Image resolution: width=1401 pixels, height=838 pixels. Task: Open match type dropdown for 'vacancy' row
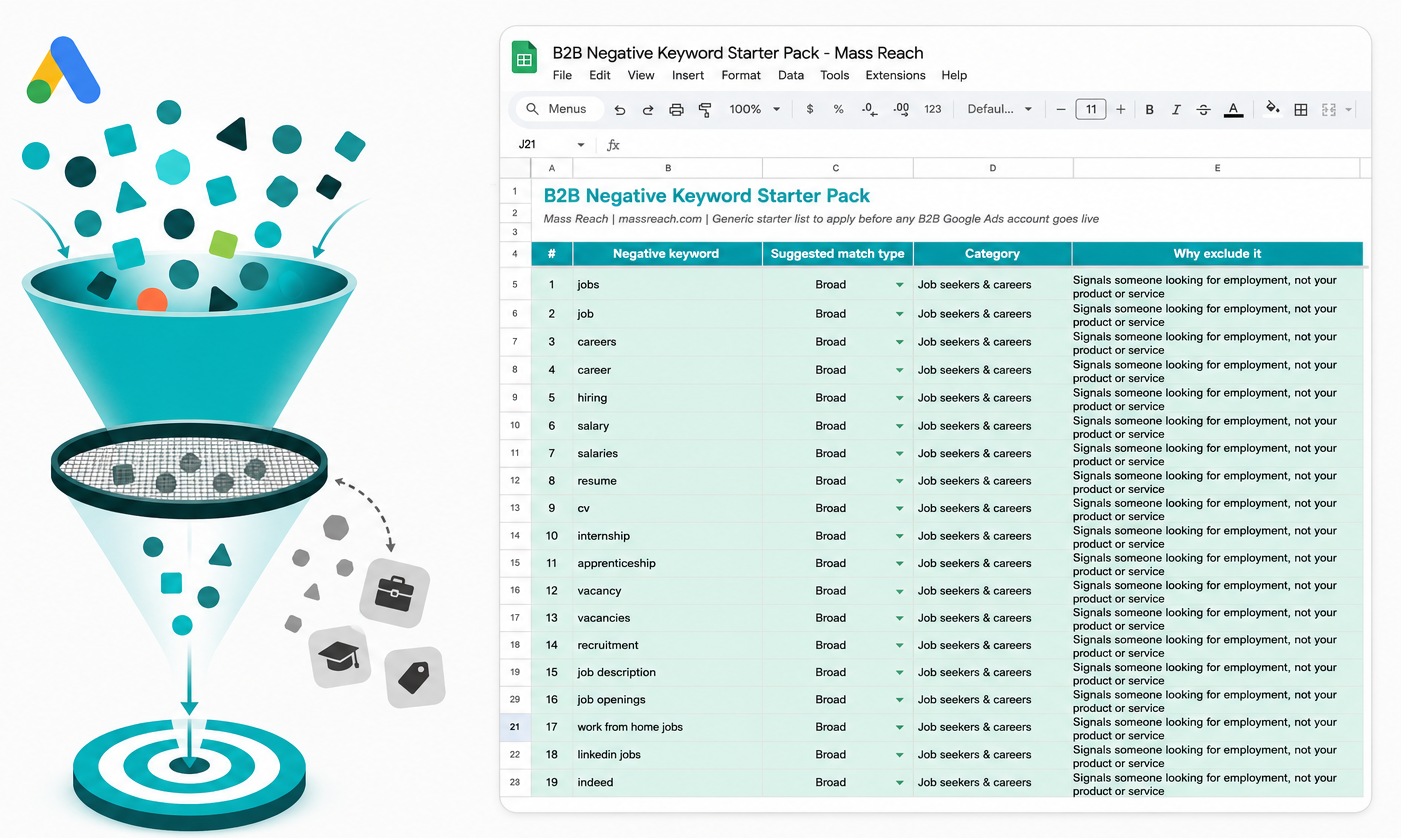(x=900, y=591)
